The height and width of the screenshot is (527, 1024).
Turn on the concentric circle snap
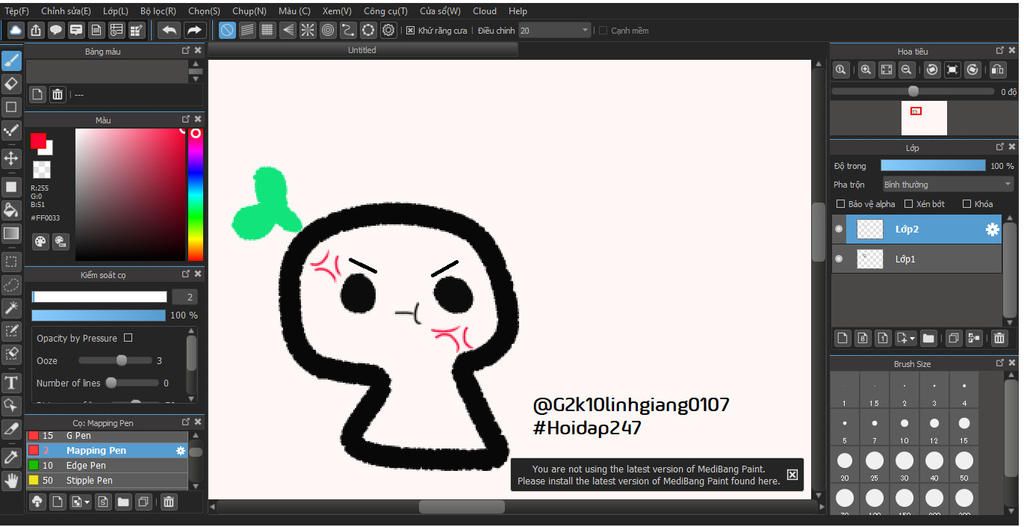tap(328, 30)
